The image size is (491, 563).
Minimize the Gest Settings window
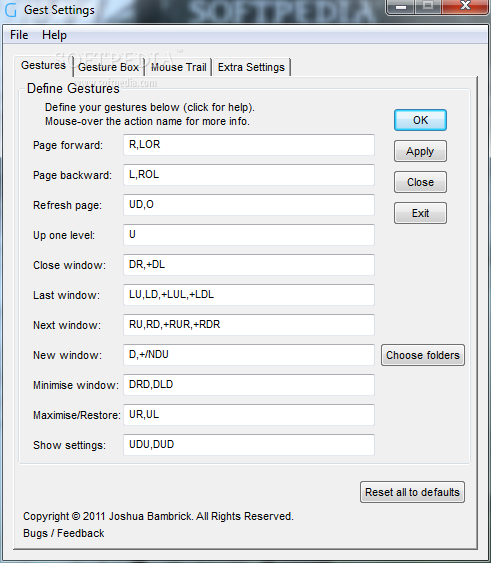coord(401,6)
